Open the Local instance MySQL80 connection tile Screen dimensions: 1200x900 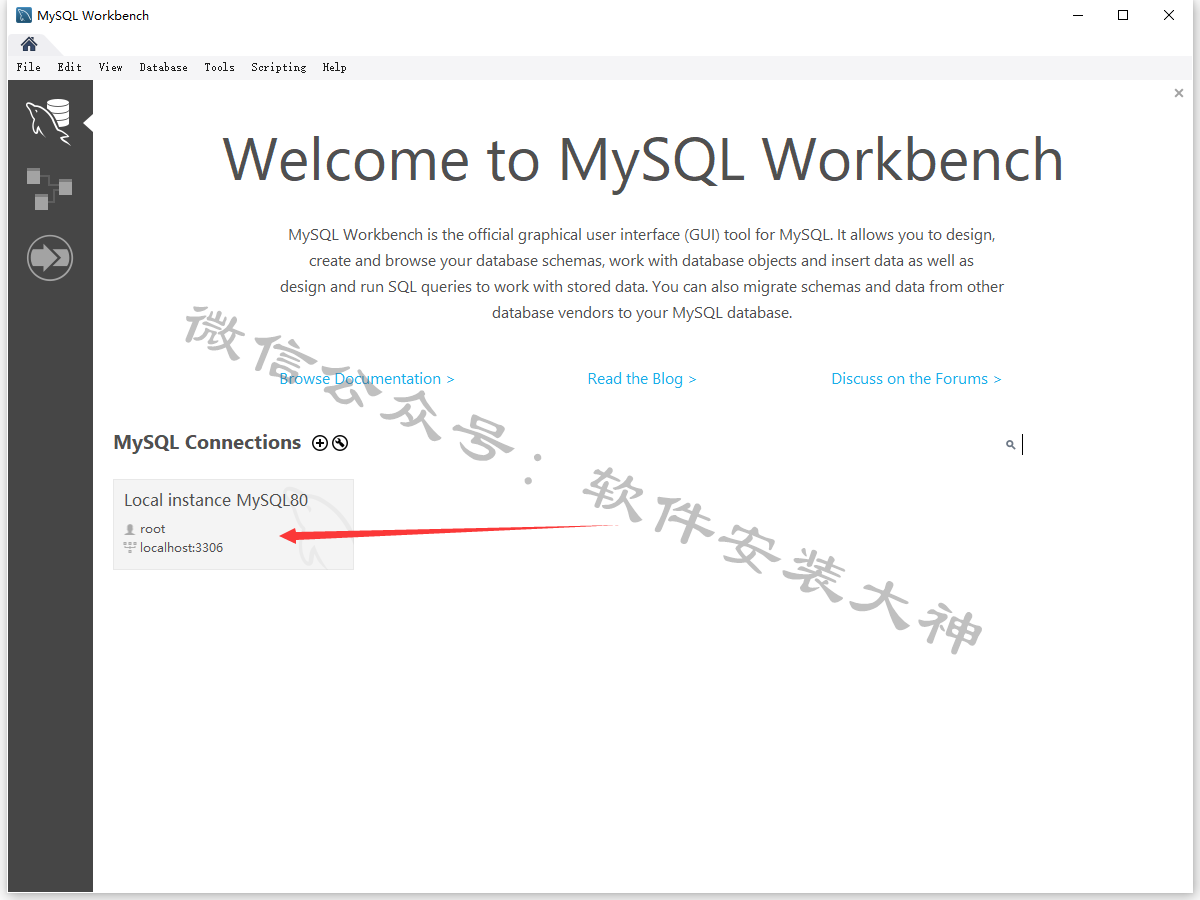(x=233, y=524)
